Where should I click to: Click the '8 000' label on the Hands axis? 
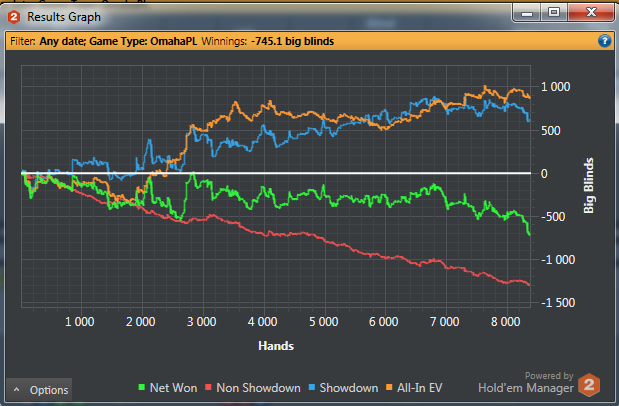coord(505,322)
